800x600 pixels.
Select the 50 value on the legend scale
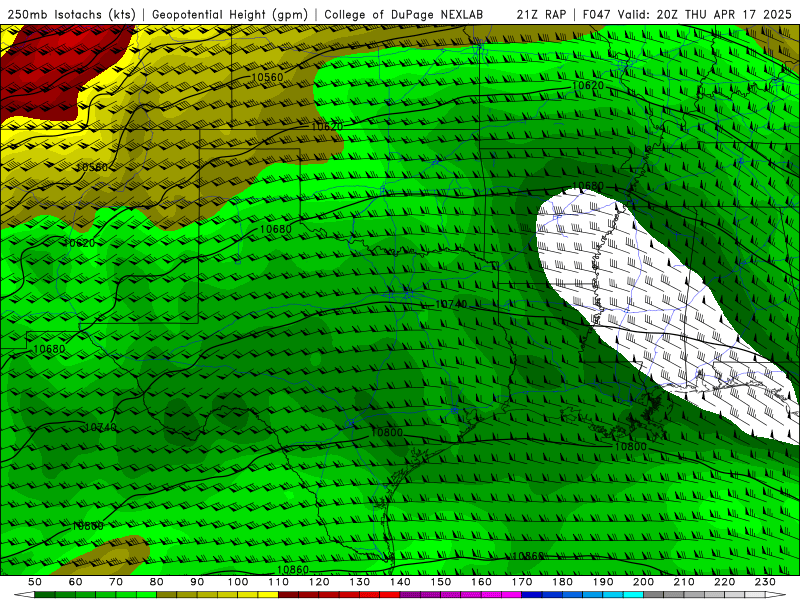pyautogui.click(x=34, y=582)
